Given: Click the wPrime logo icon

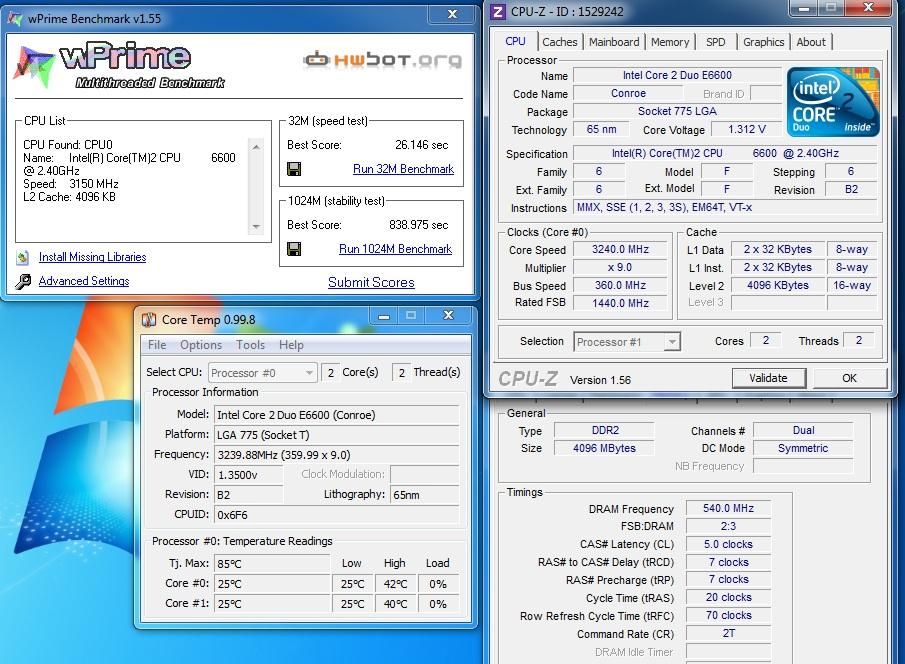Looking at the screenshot, I should click(33, 65).
